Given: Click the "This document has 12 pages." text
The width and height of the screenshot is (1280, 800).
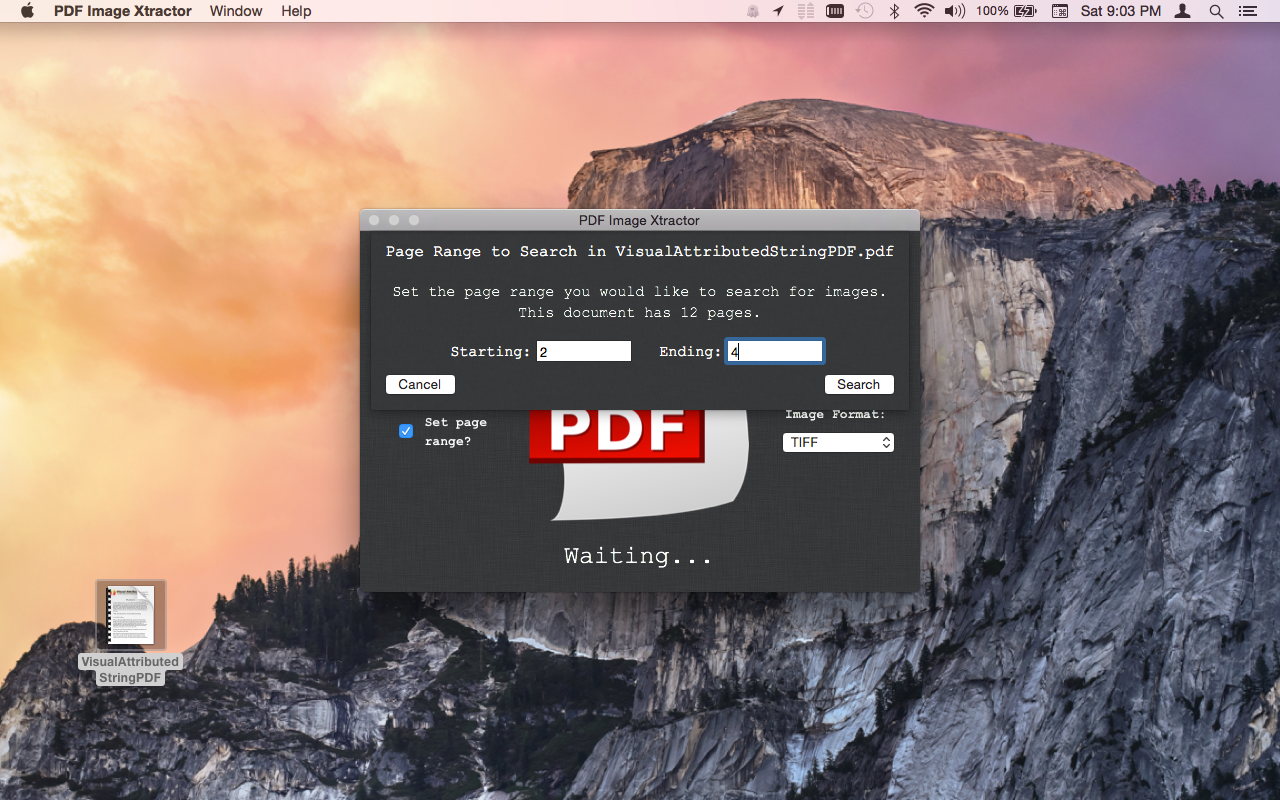Looking at the screenshot, I should (639, 313).
